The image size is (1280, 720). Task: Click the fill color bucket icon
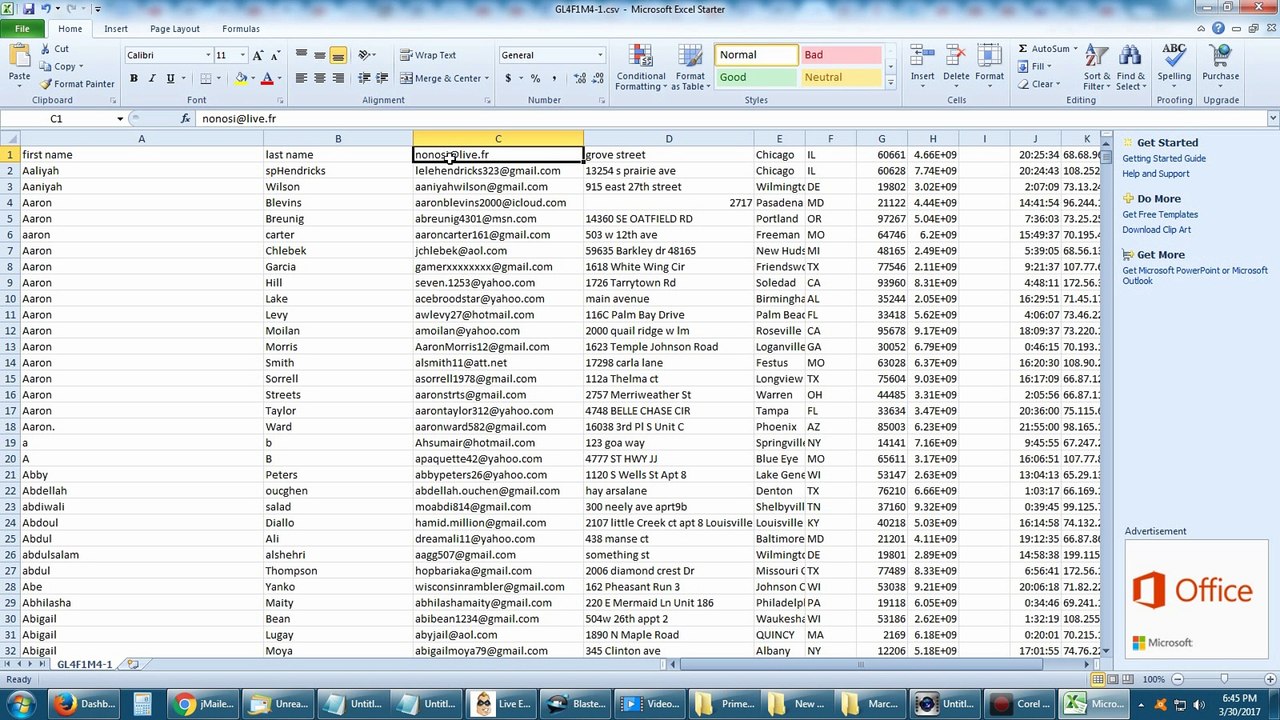point(241,78)
